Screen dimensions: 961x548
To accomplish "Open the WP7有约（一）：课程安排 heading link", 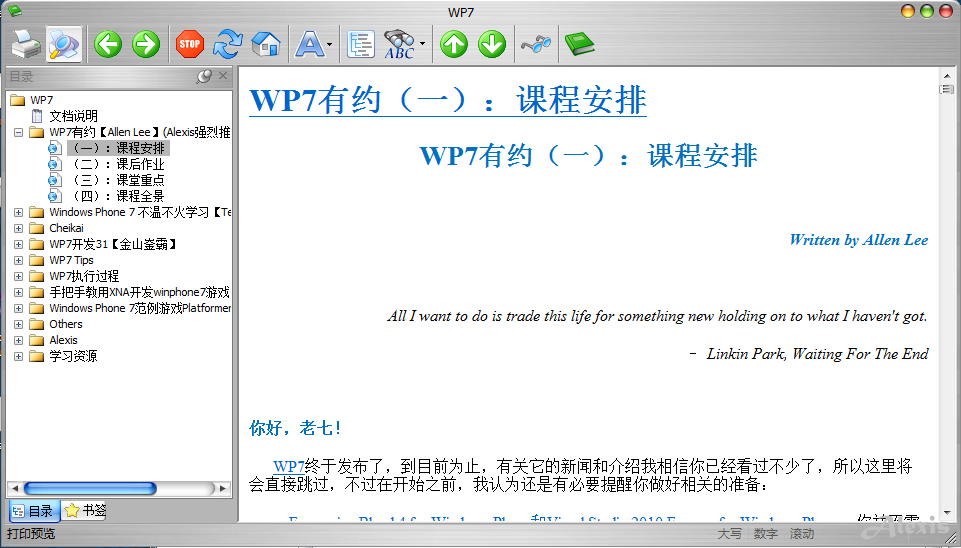I will pos(448,101).
